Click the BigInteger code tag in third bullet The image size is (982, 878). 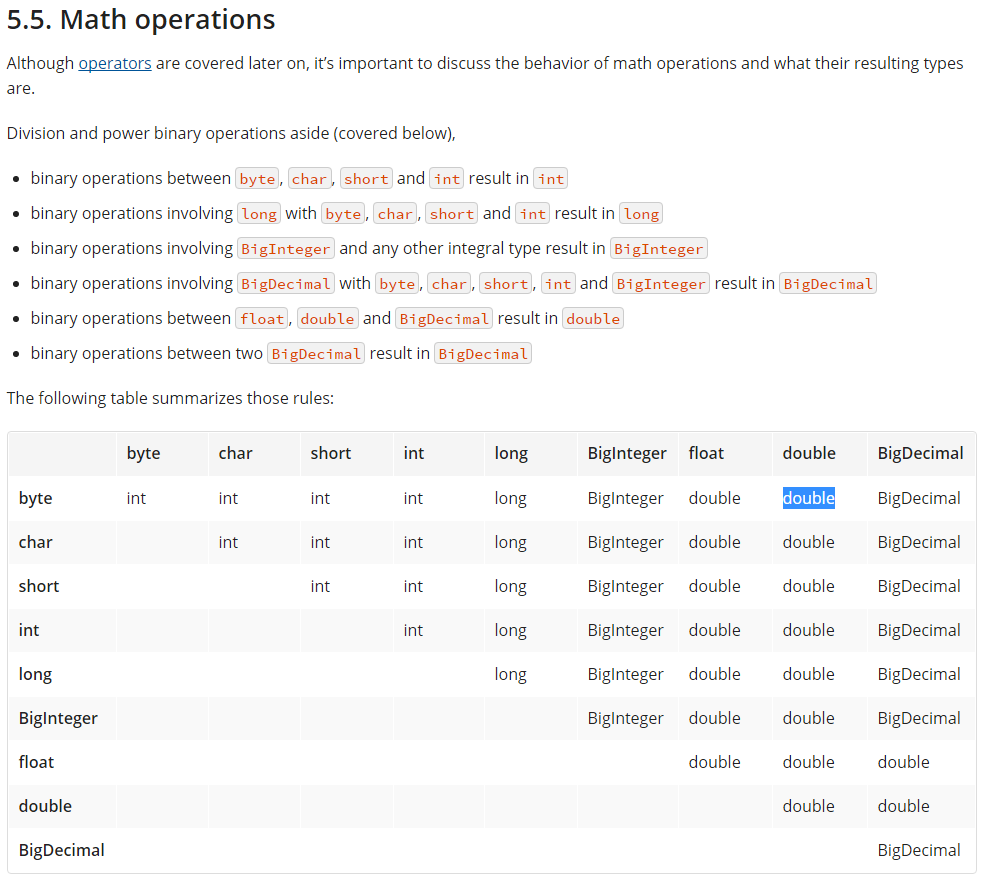coord(285,248)
